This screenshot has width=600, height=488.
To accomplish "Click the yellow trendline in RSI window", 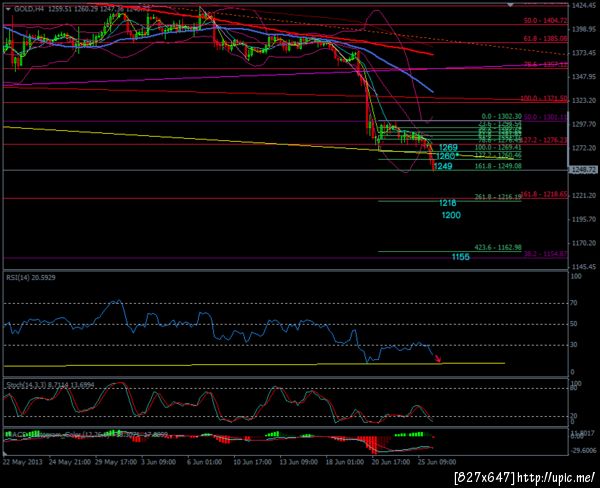I will click(x=254, y=364).
